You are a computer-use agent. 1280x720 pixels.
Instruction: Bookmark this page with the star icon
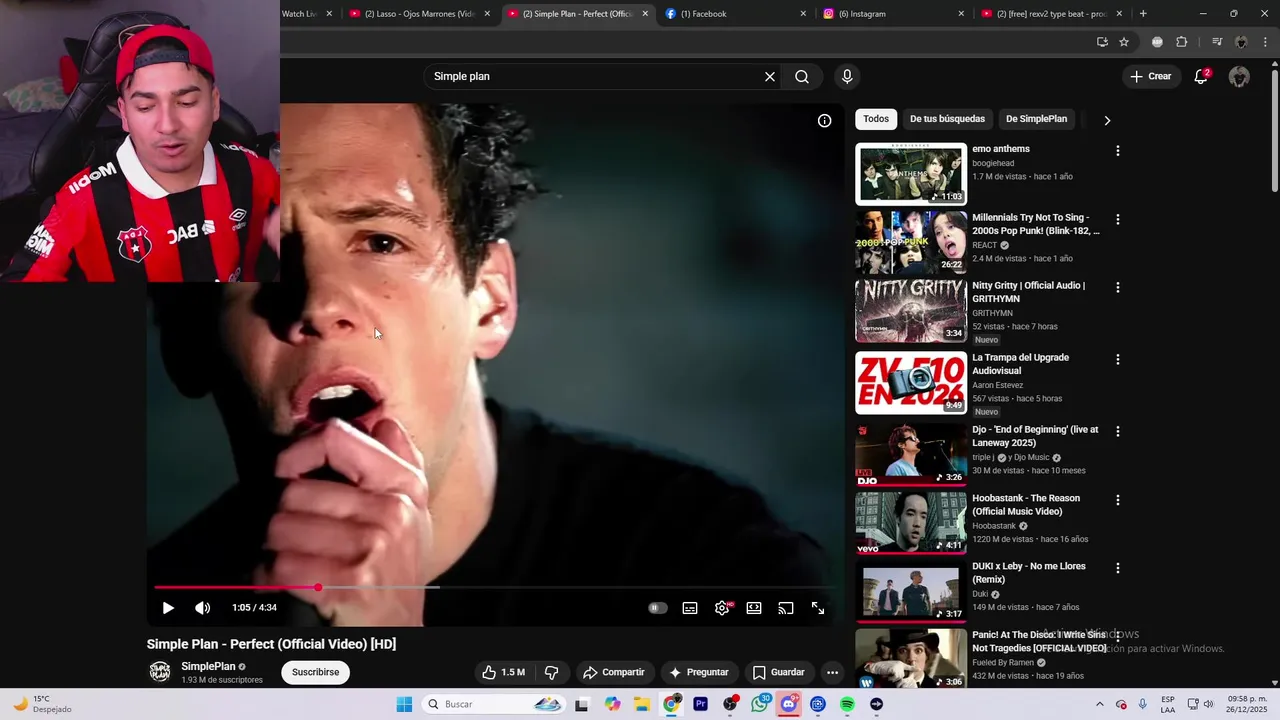click(x=1124, y=42)
